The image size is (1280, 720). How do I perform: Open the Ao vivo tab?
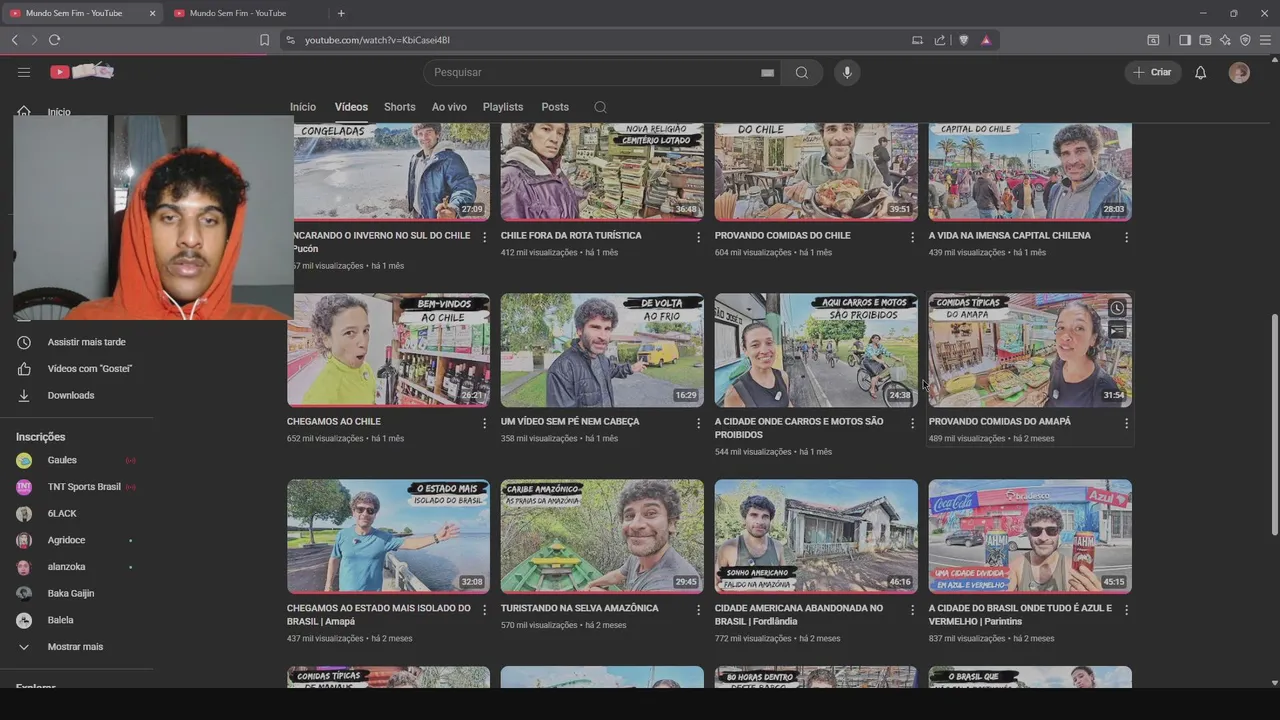(449, 107)
